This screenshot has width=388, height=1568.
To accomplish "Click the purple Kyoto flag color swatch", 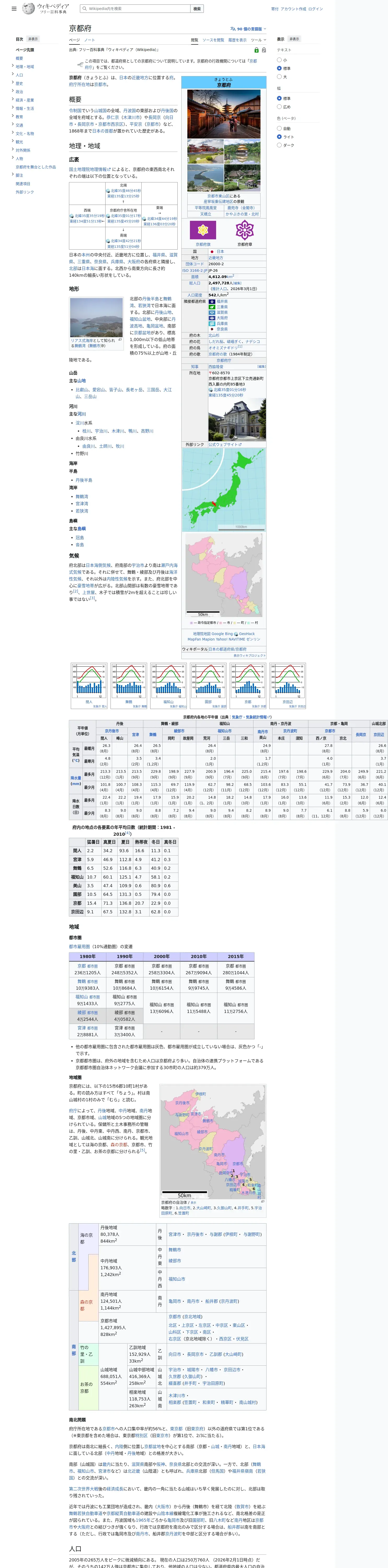I will (203, 230).
